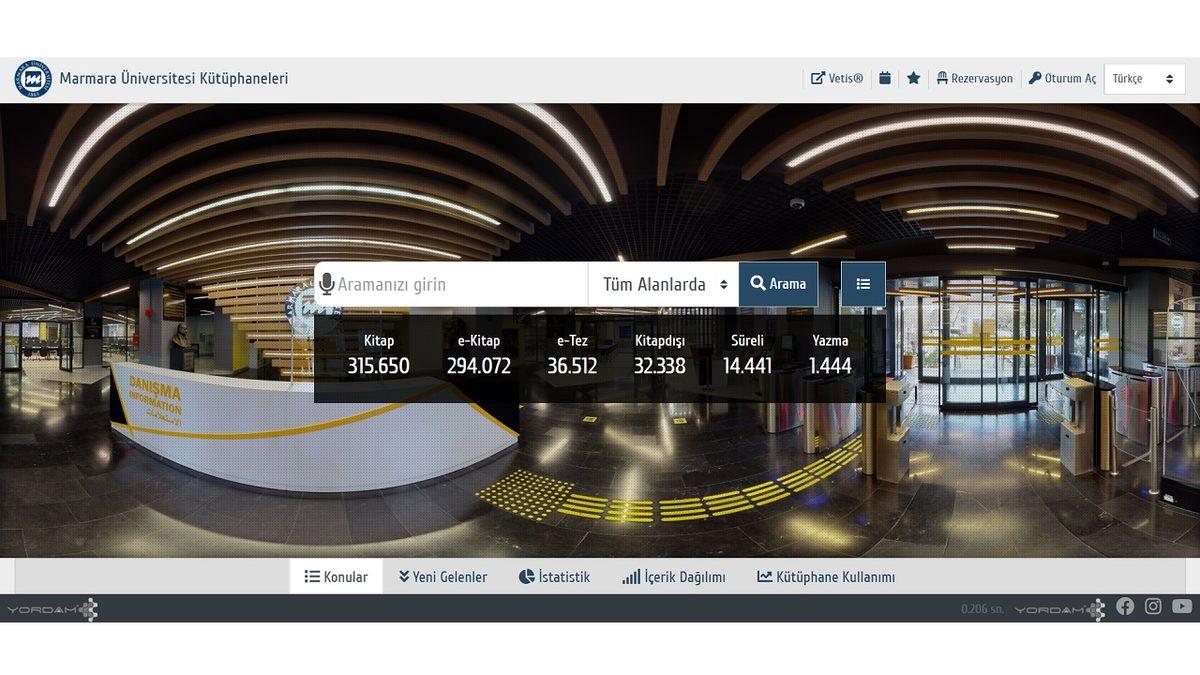Select the Konular tab
1200x675 pixels.
pos(336,577)
